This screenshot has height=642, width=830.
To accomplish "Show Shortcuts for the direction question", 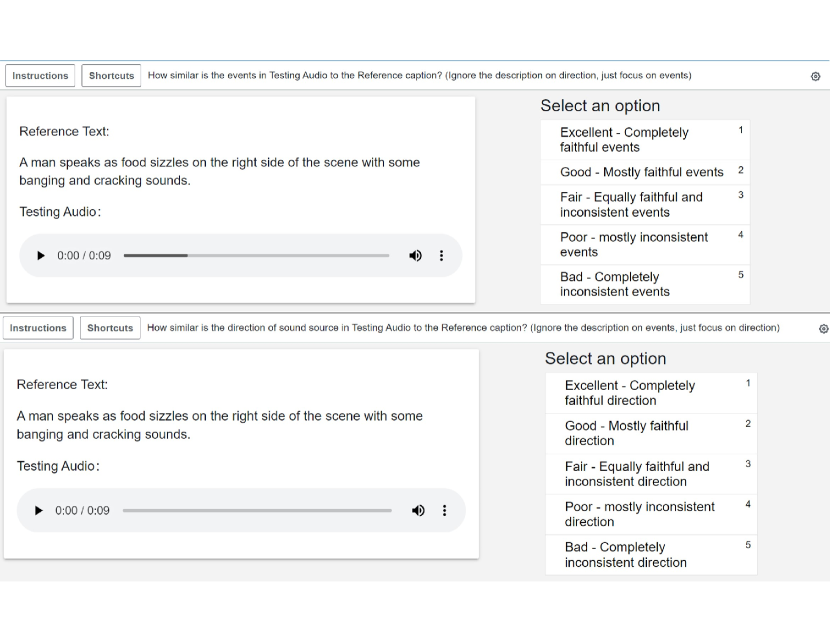I will 110,328.
